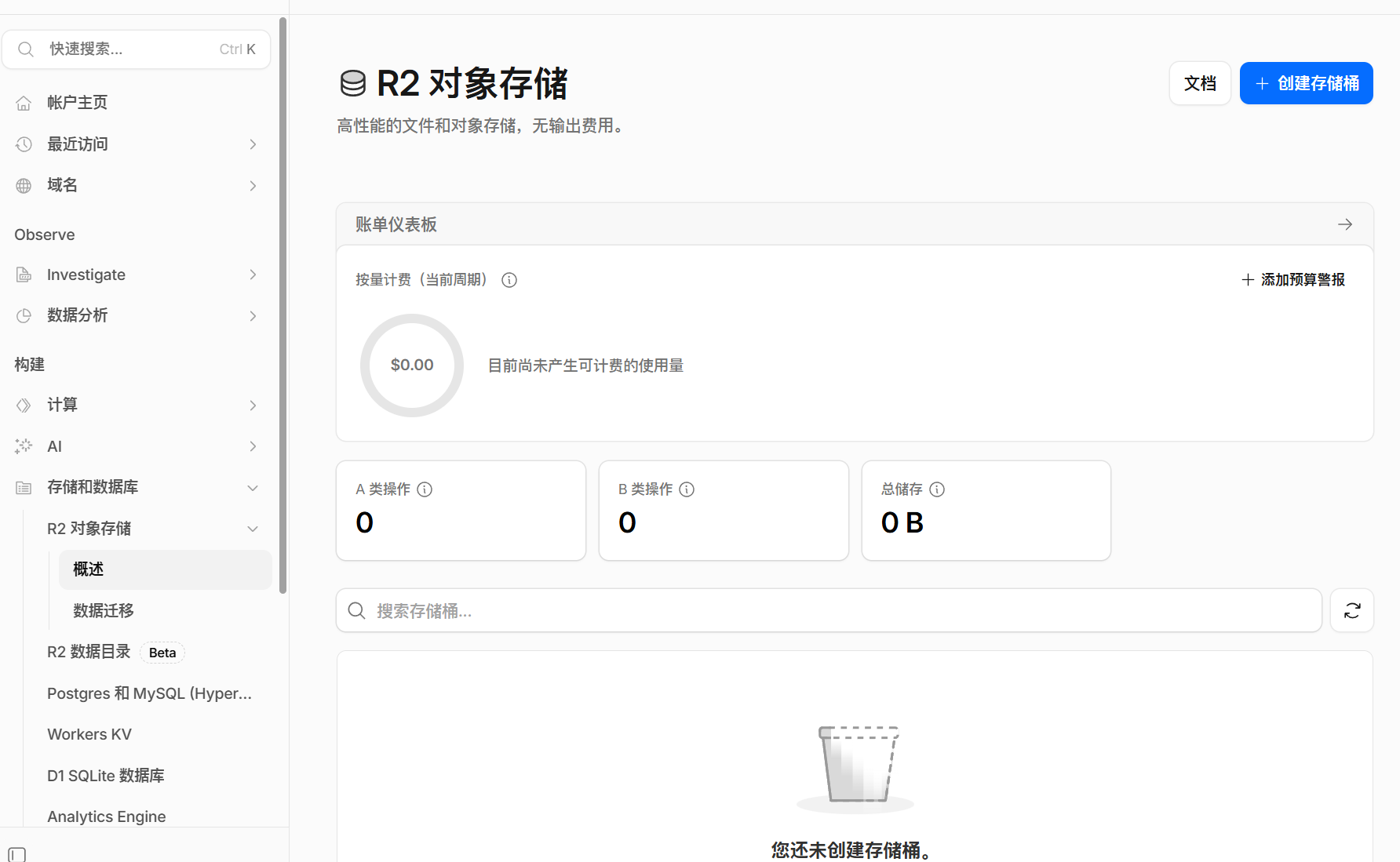Click the empty bucket illustration
The image size is (1400, 862).
[856, 768]
